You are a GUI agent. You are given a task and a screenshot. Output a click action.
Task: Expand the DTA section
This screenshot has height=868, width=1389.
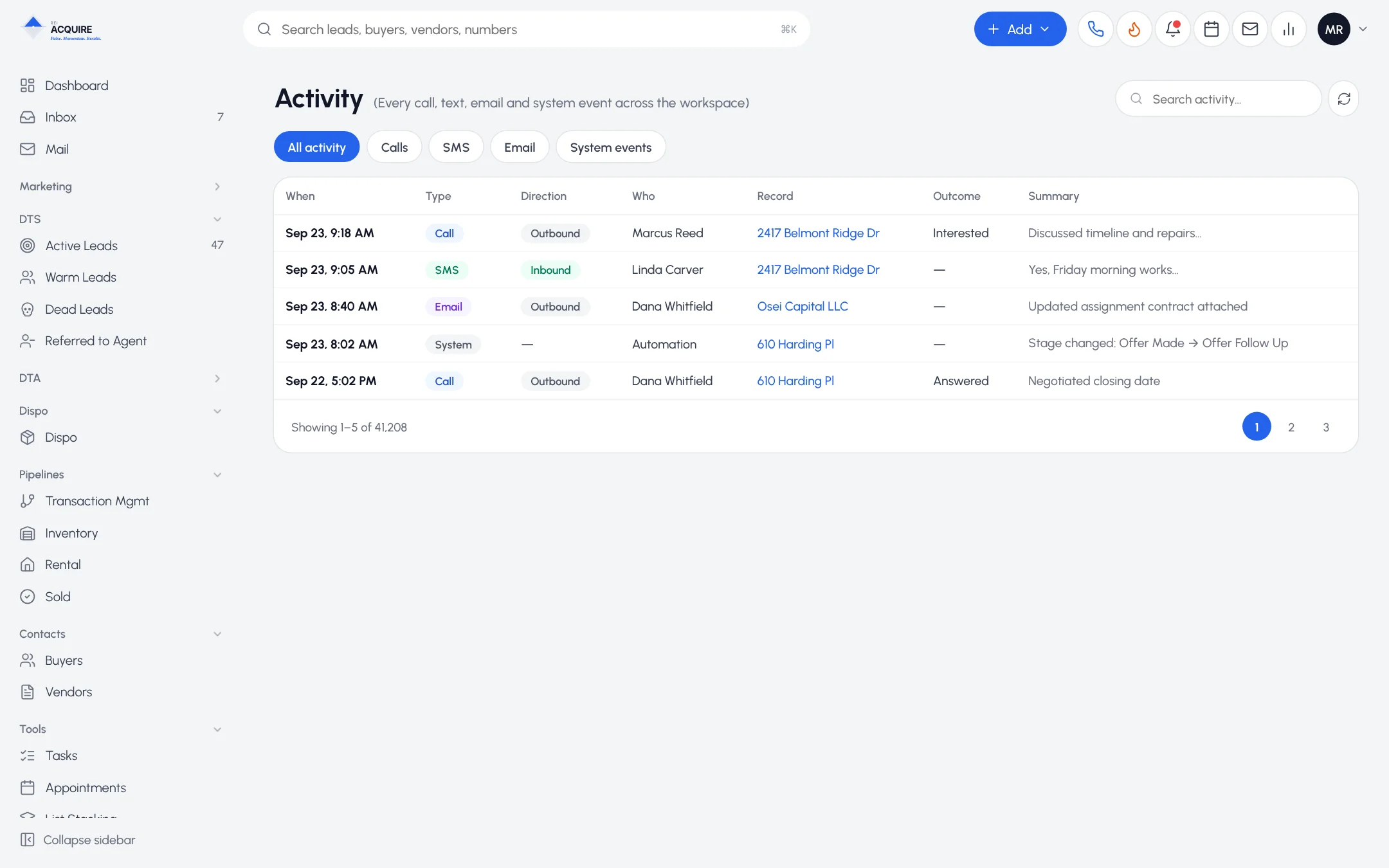[120, 378]
